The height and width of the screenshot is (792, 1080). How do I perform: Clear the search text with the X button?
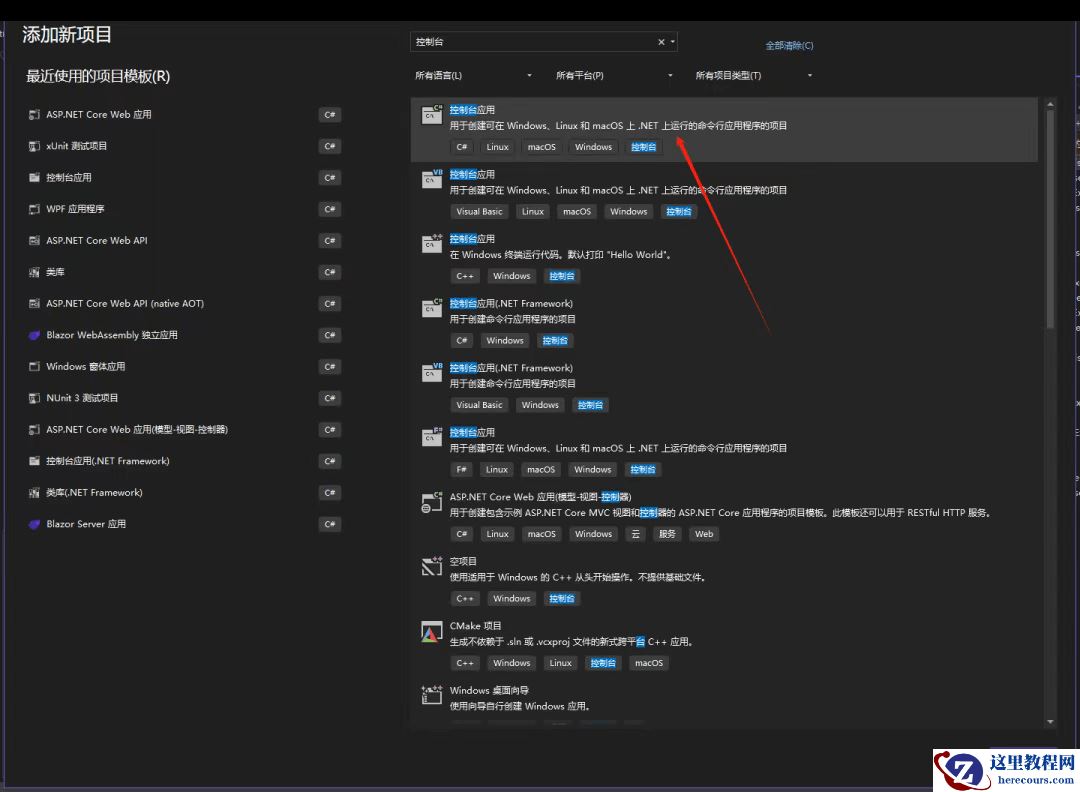(x=661, y=42)
